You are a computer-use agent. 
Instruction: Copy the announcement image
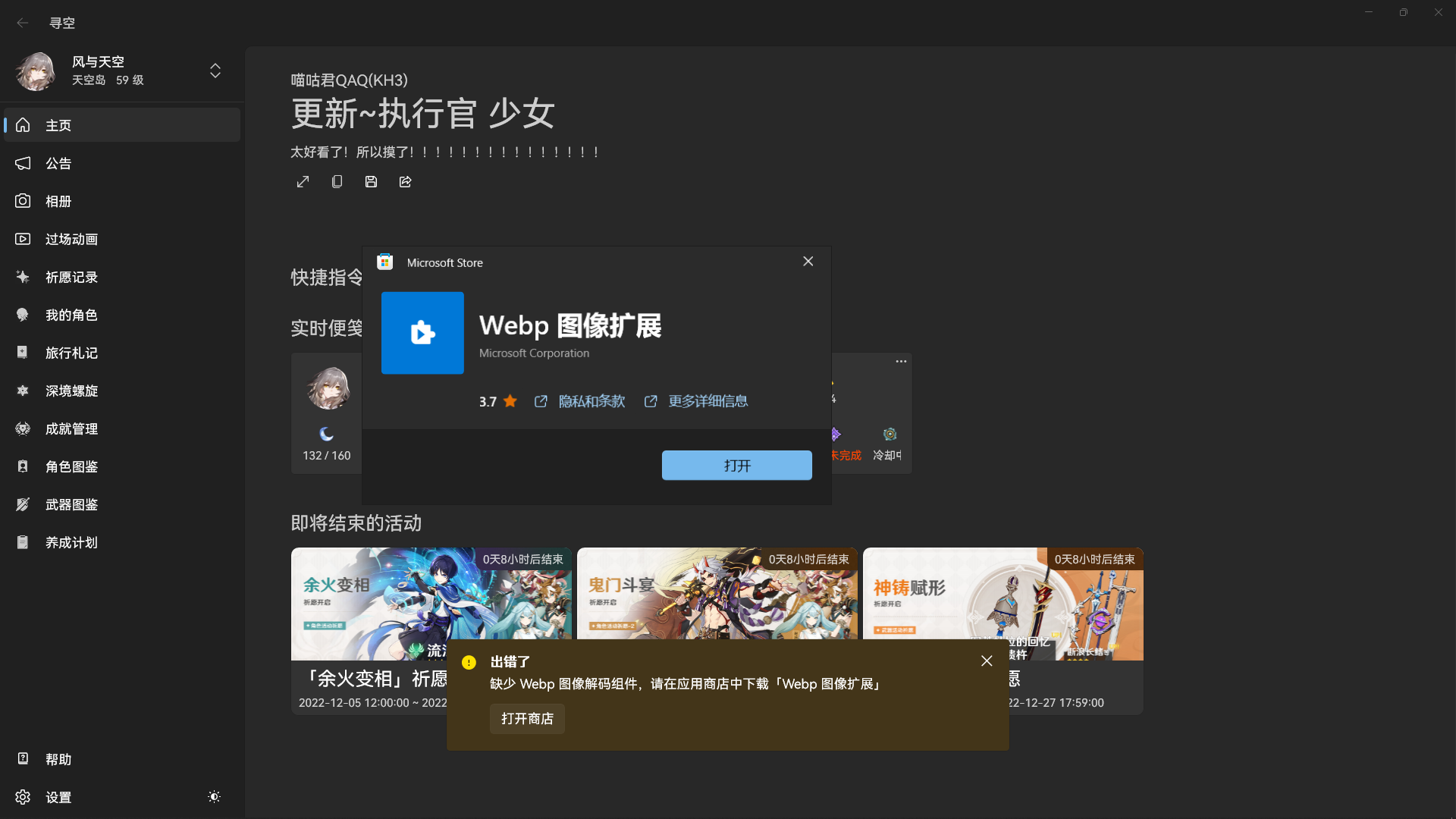(x=337, y=181)
